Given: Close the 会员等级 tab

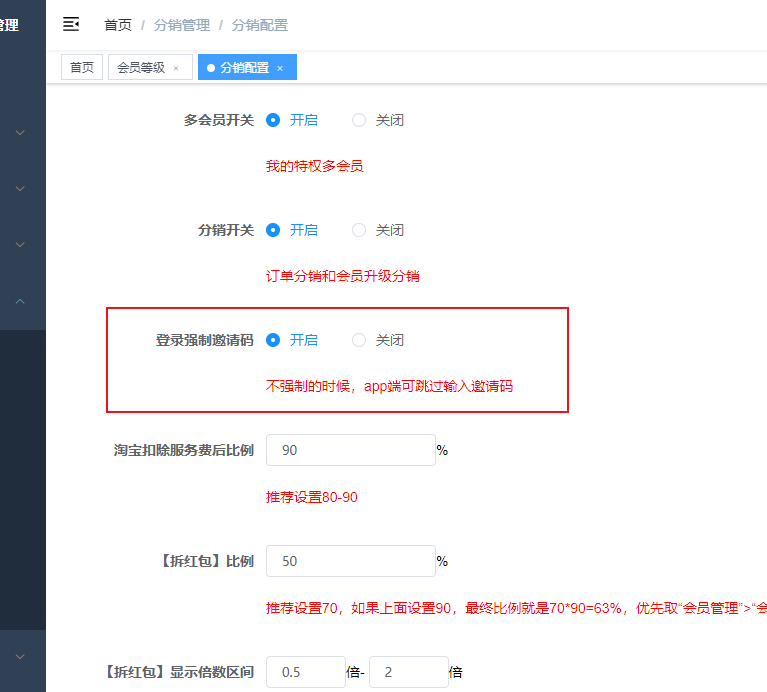Looking at the screenshot, I should [177, 68].
